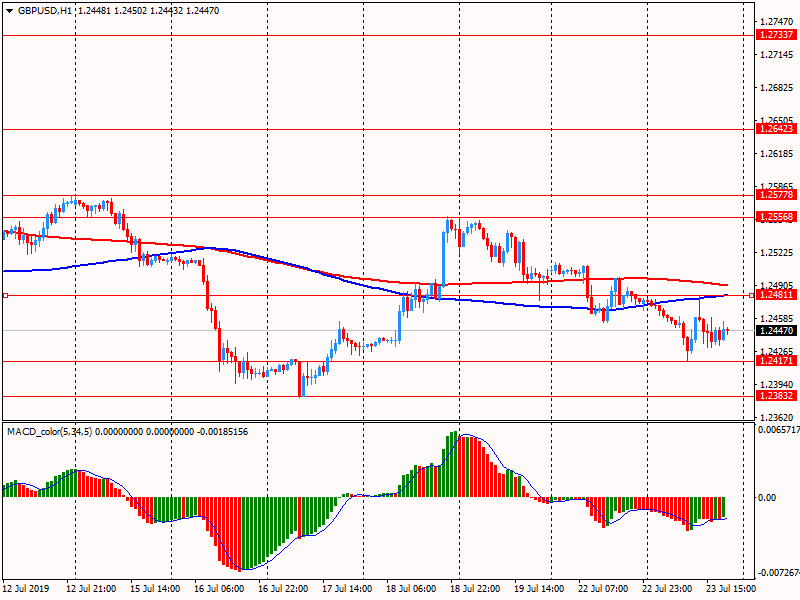Open the chart menu triangle beside GBPUSD,H1
This screenshot has width=800, height=600.
click(x=10, y=11)
